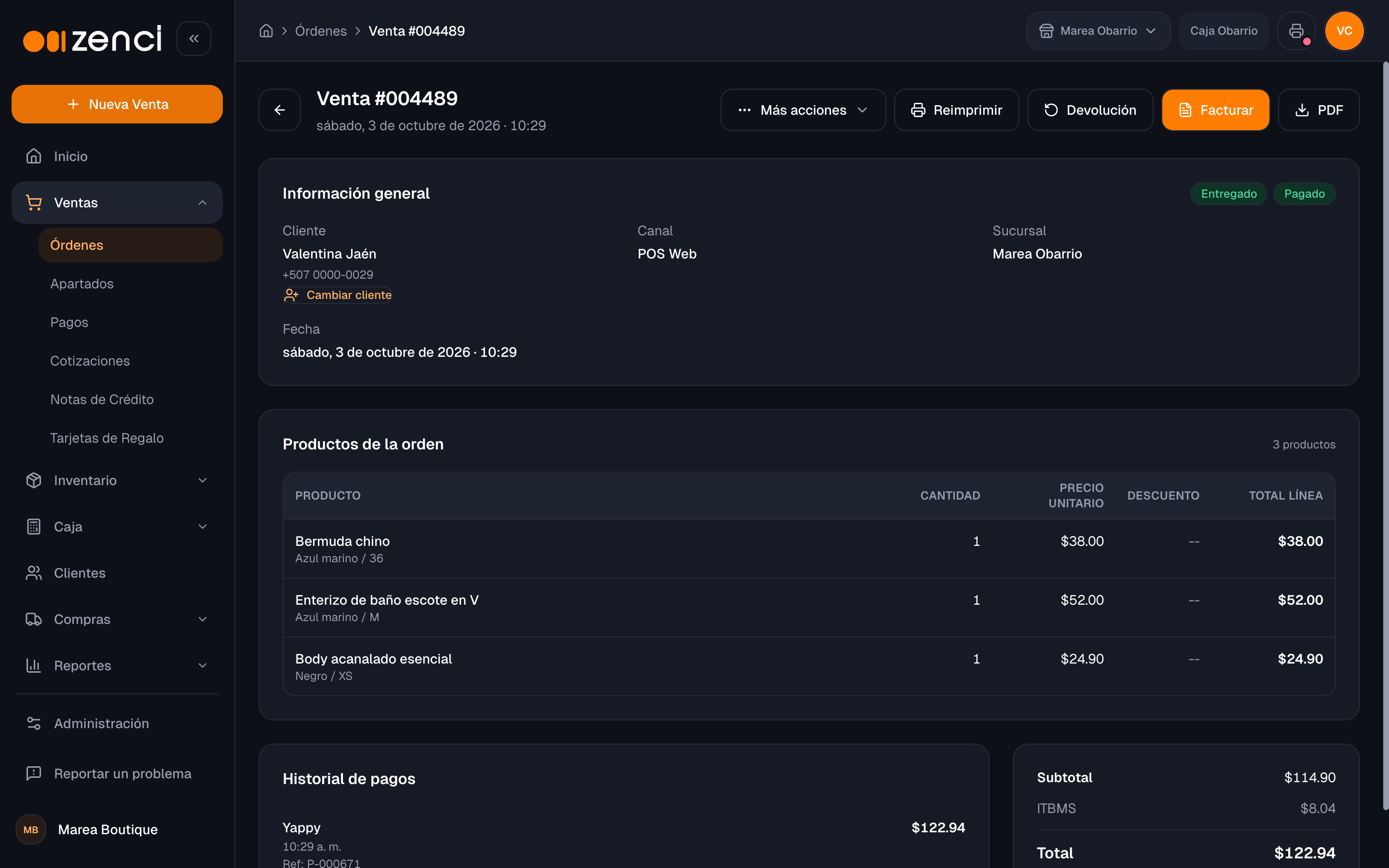Click the Órdenes breadcrumb link
Screen dimensions: 1389x868
(x=321, y=31)
